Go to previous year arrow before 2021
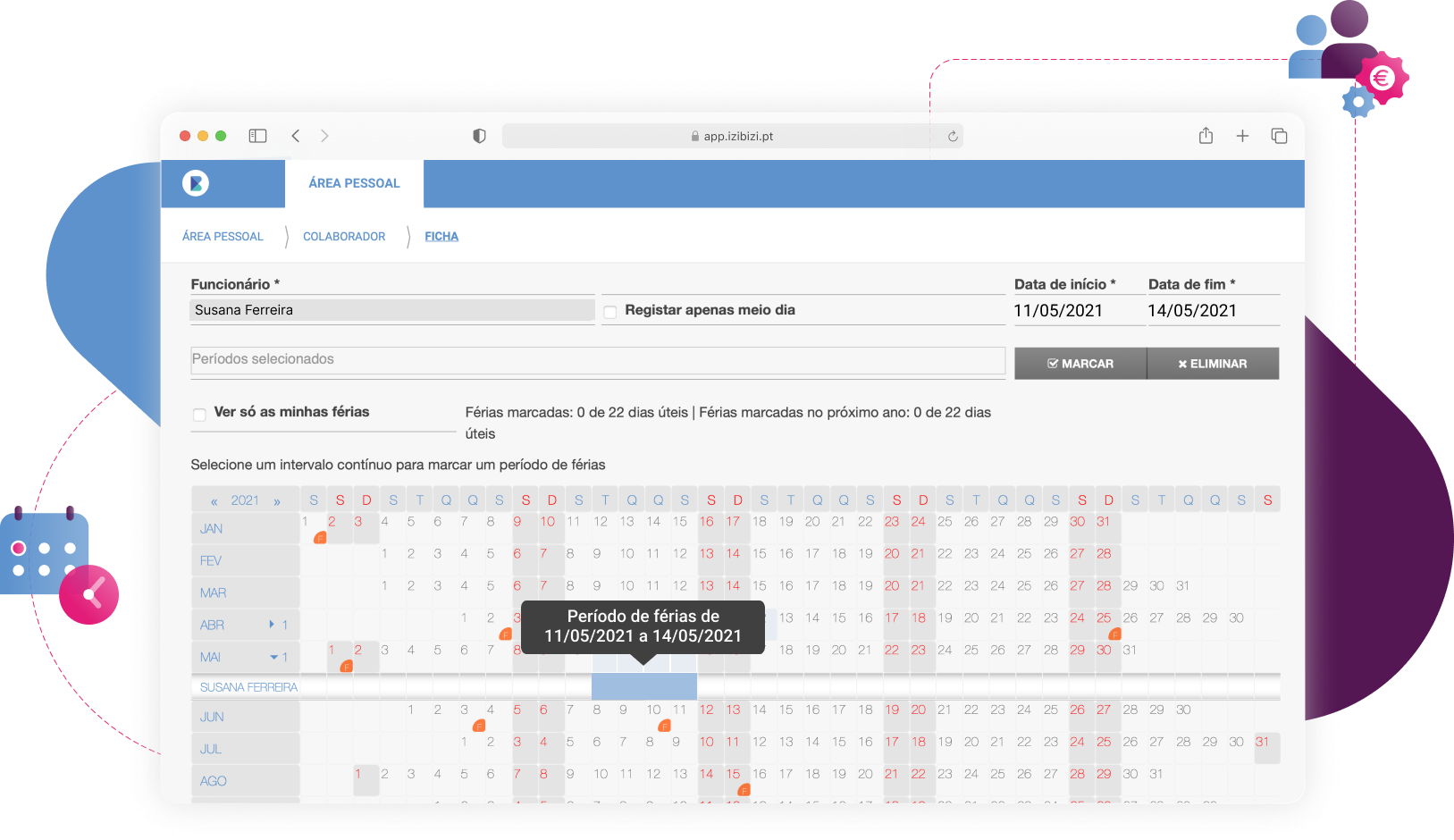The image size is (1454, 840). coord(214,501)
